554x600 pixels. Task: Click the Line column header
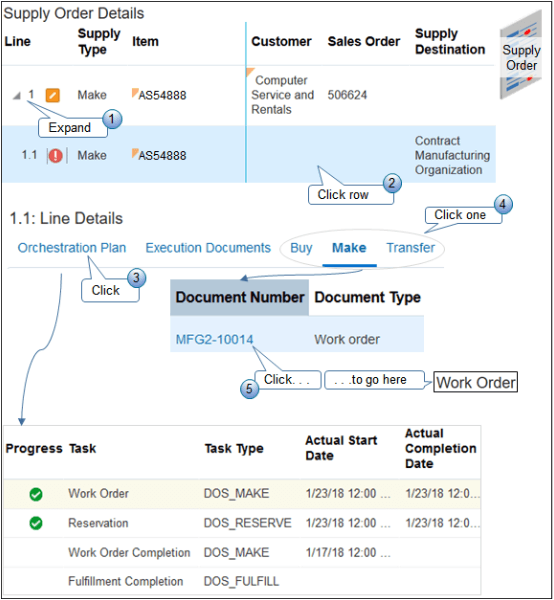(x=18, y=41)
